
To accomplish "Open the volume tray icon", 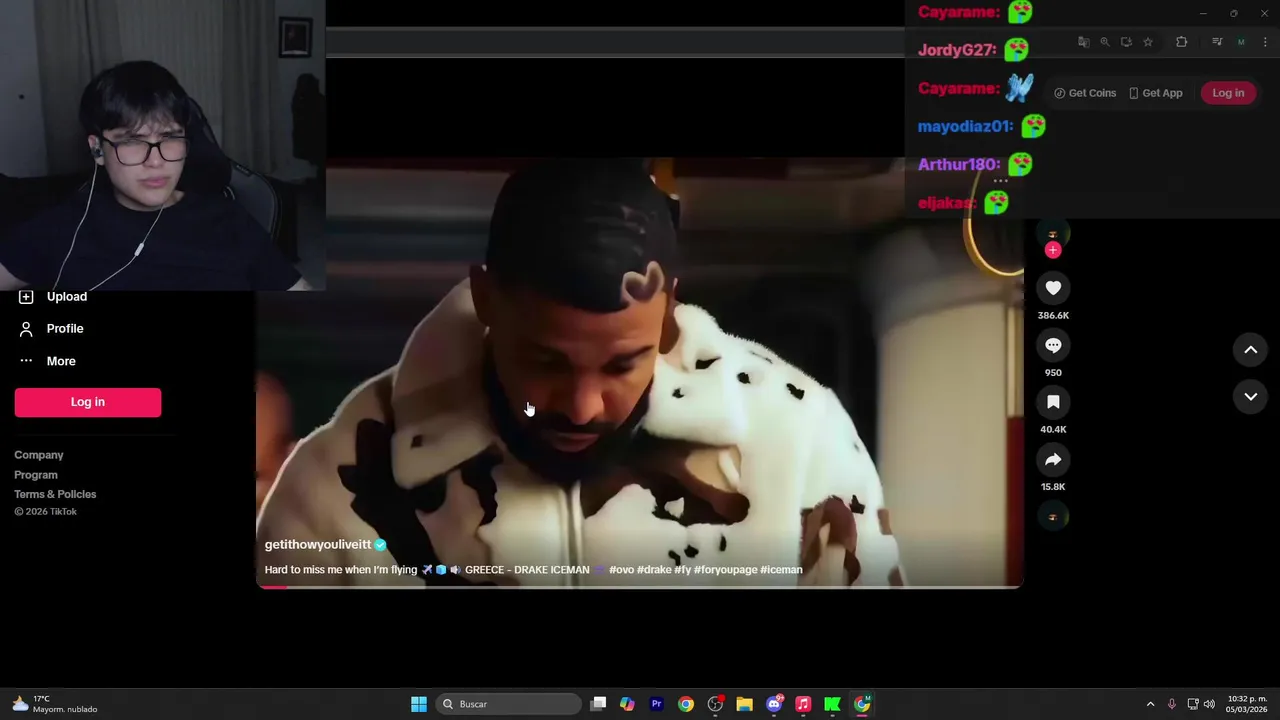I will (1209, 704).
